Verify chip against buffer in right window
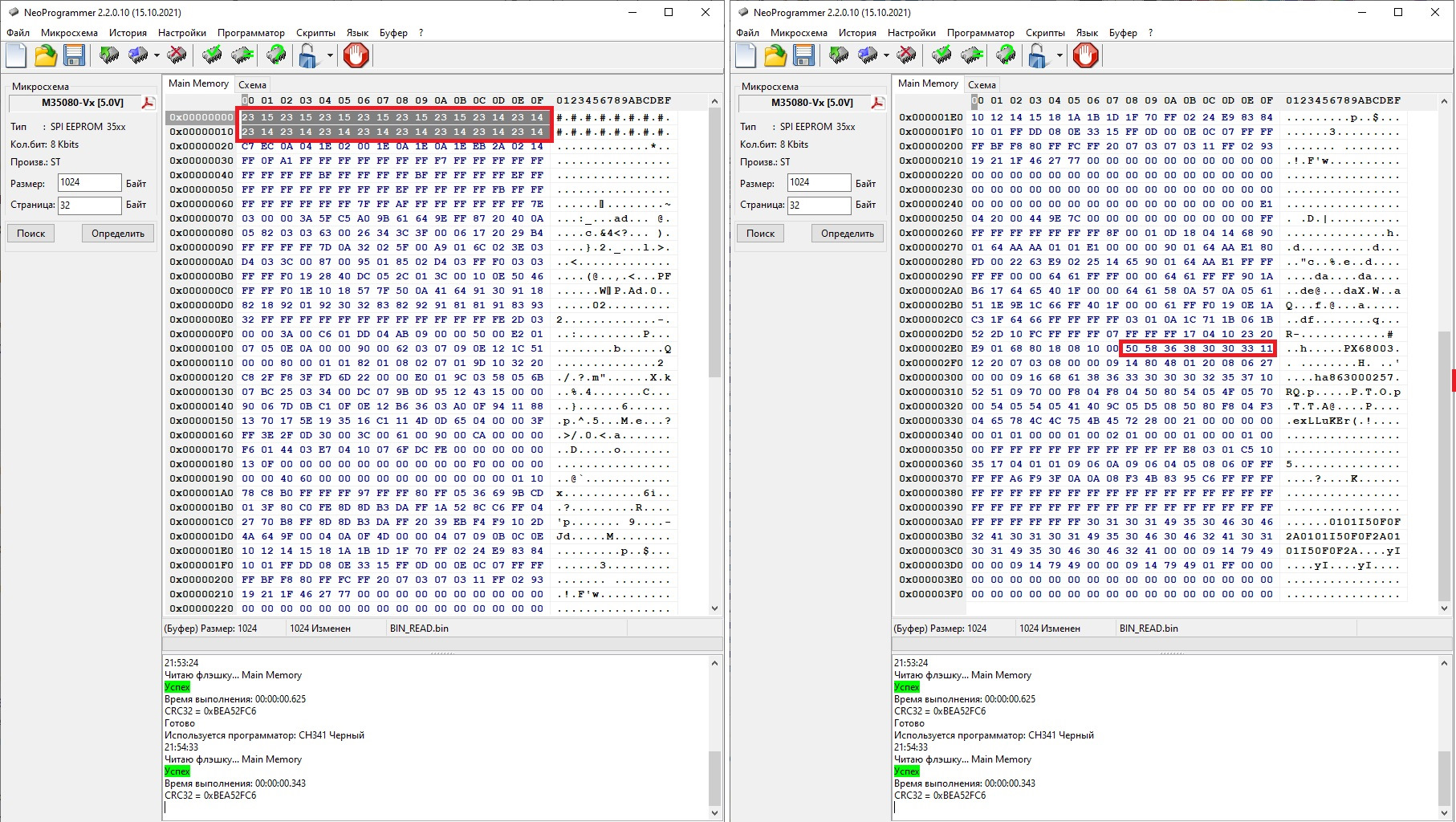The image size is (1456, 822). click(x=972, y=55)
